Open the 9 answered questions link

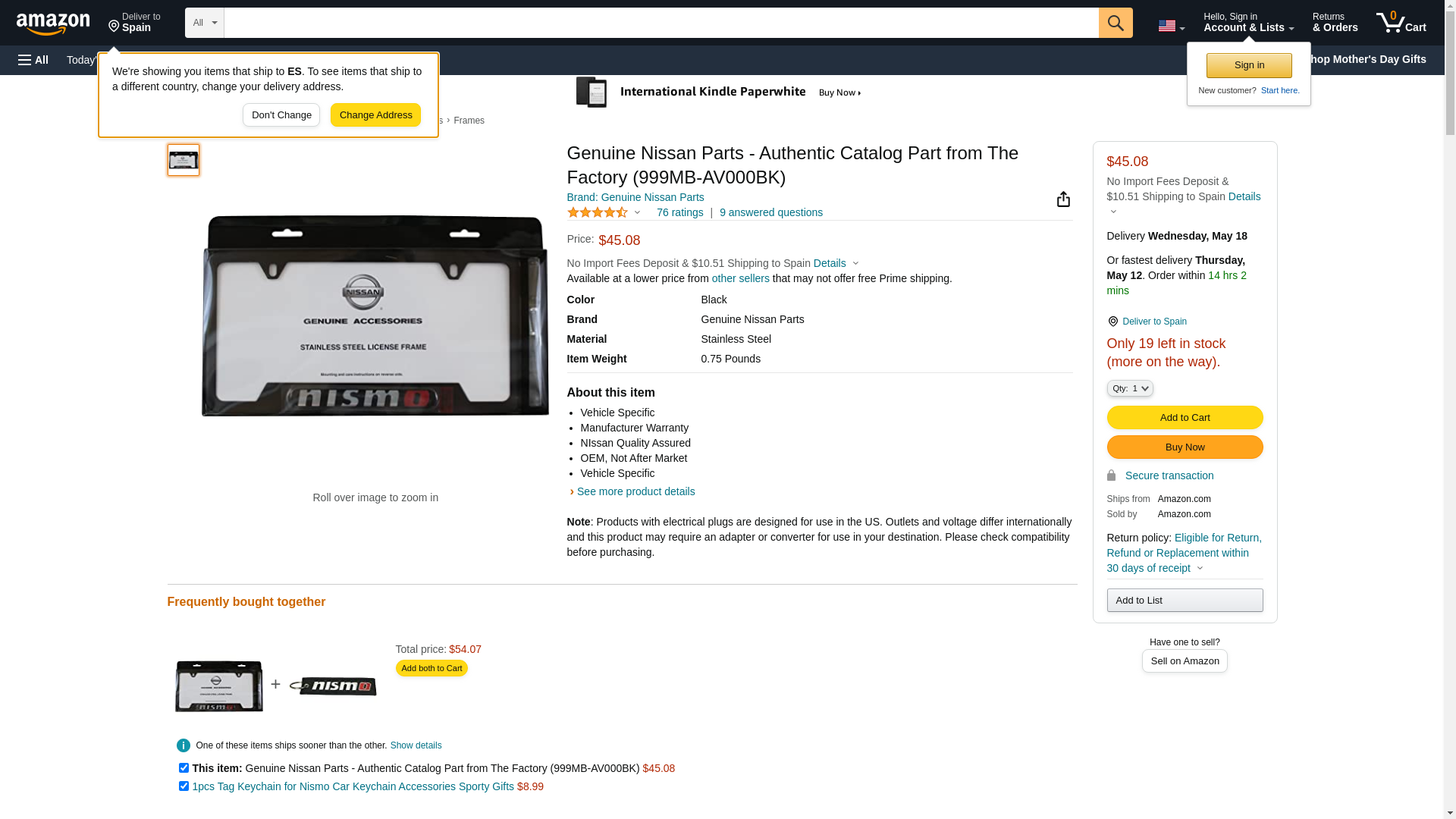coord(770,212)
